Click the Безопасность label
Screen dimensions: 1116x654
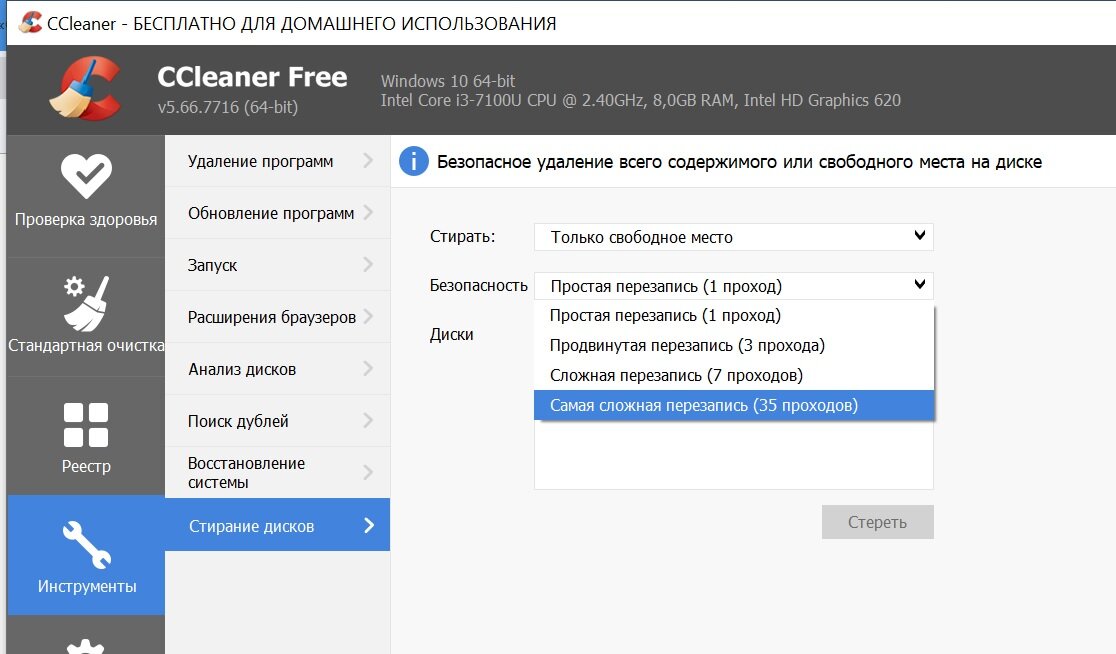478,285
